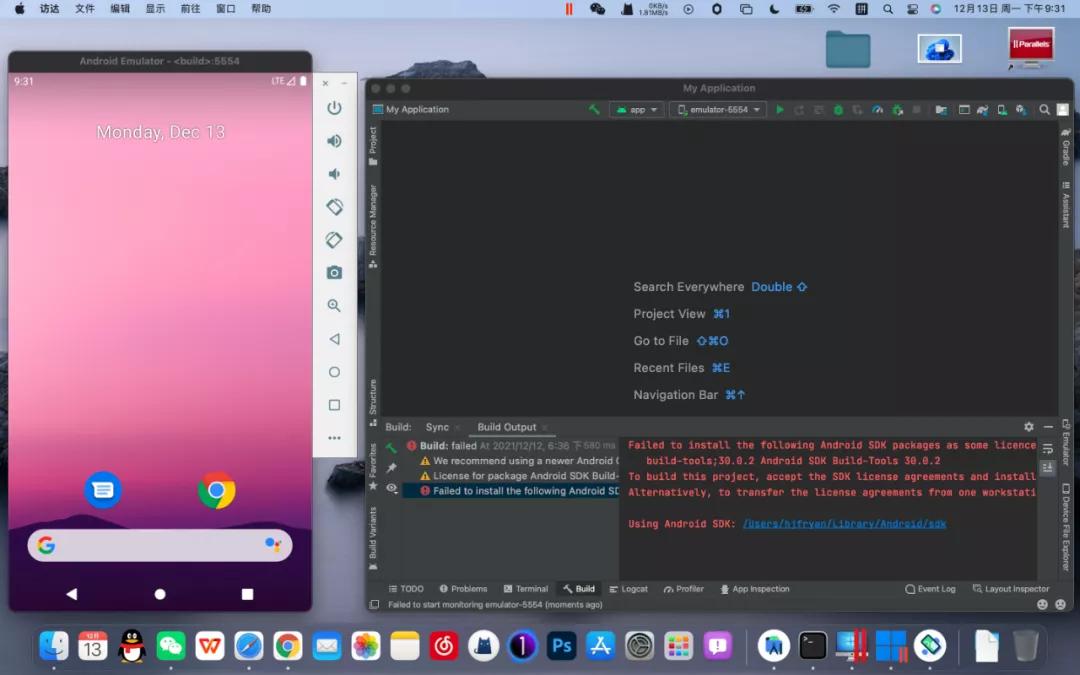This screenshot has height=675, width=1080.
Task: Open the Messages app in the emulator
Action: click(x=104, y=489)
